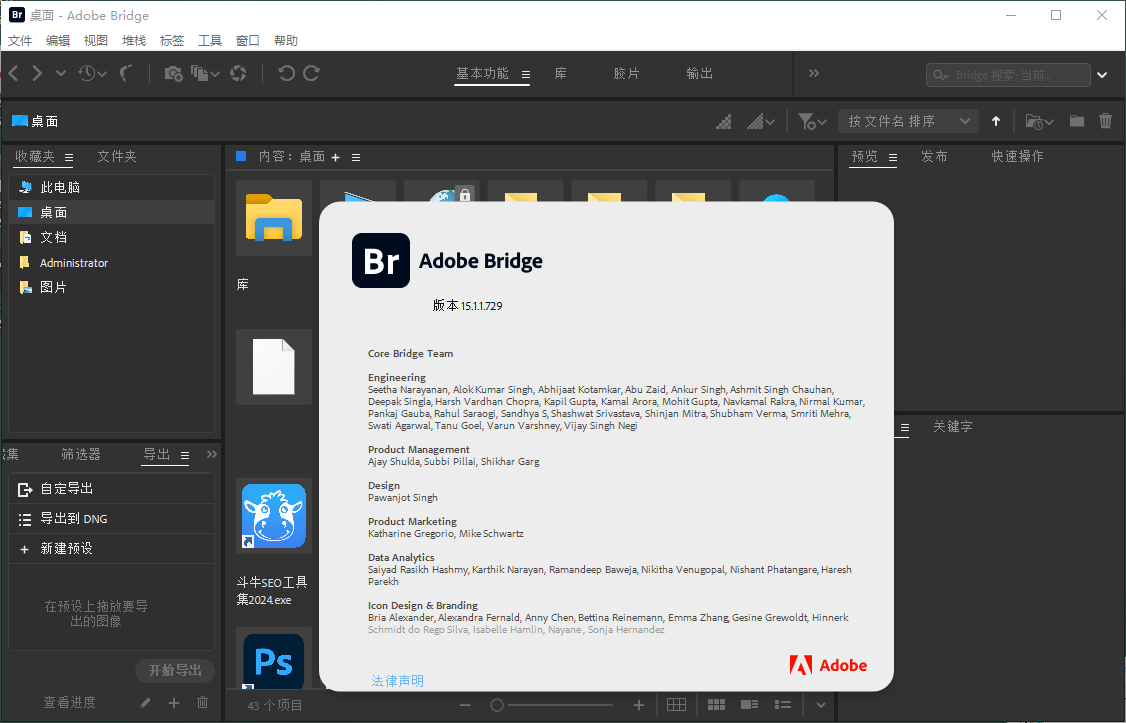Click the open in Camera Raw aperture icon
The image size is (1126, 723).
[238, 73]
